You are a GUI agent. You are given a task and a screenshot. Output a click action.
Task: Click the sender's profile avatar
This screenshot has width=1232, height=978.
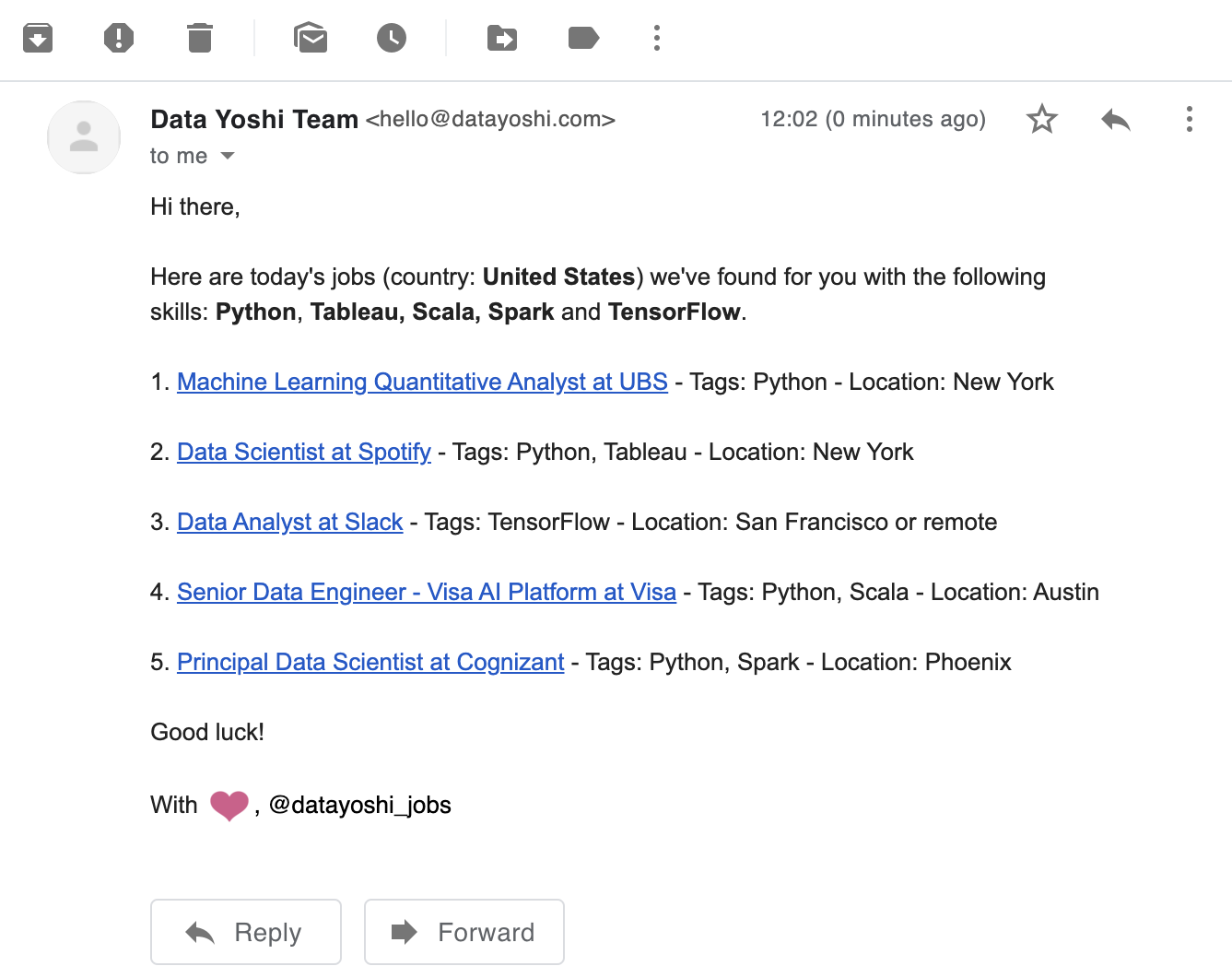point(84,137)
